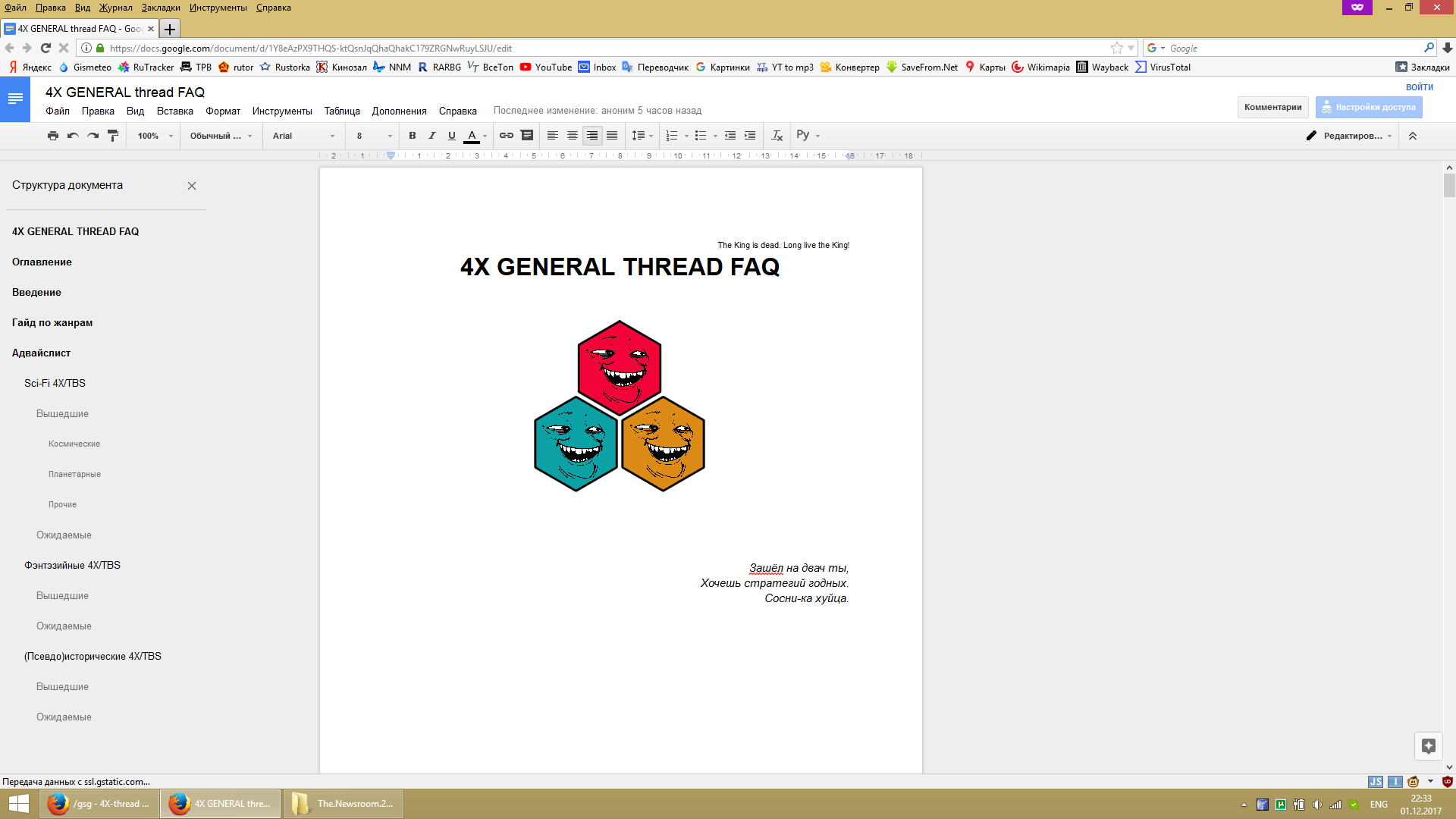This screenshot has width=1456, height=819.
Task: Toggle underline formatting
Action: click(452, 136)
